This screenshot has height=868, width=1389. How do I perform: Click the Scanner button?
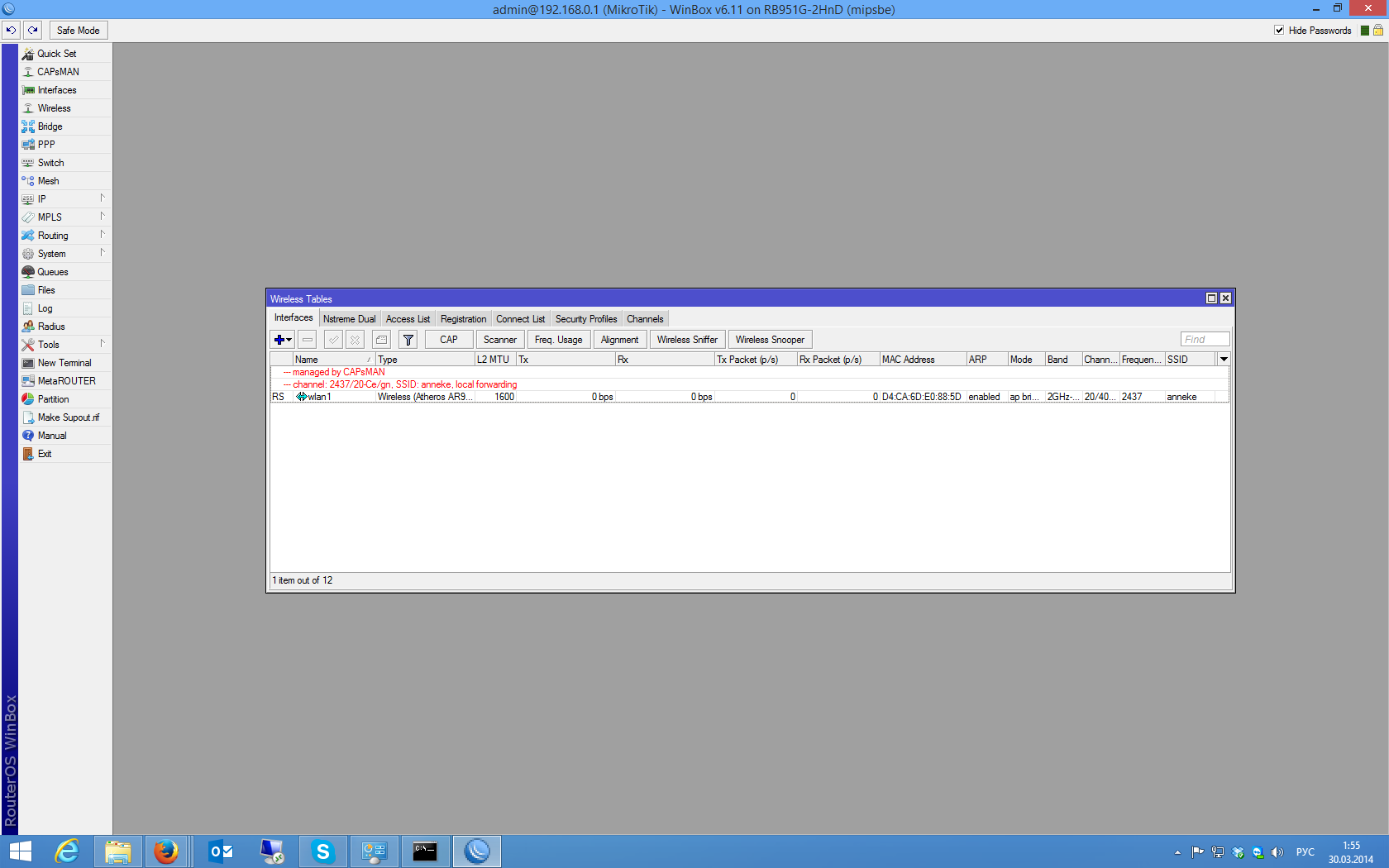coord(499,340)
